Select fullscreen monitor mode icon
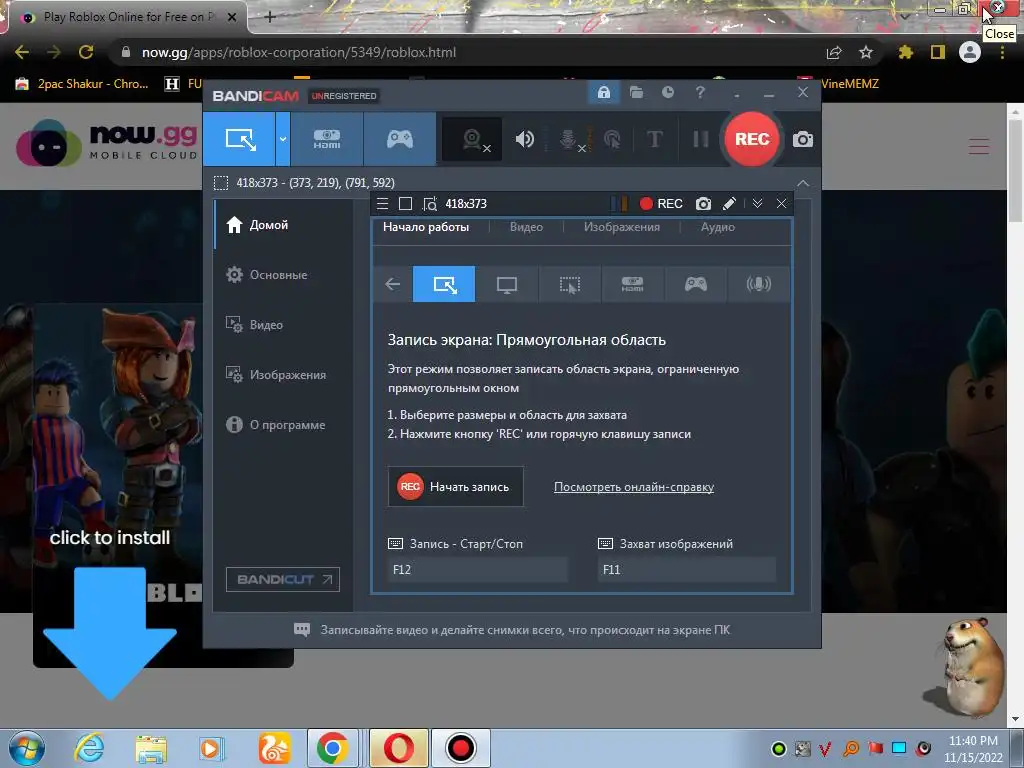The image size is (1024, 768). click(507, 284)
